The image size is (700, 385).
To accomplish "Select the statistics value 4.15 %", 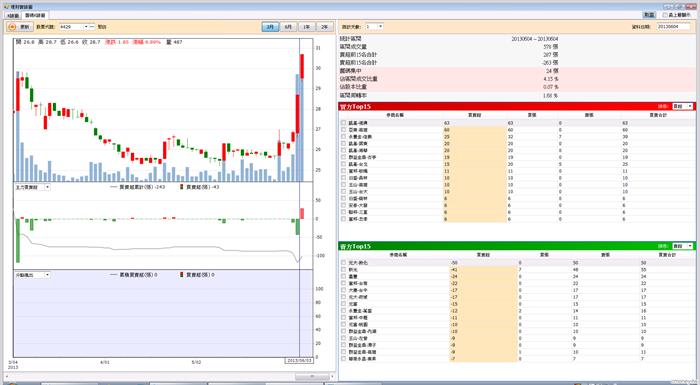I will (x=551, y=79).
